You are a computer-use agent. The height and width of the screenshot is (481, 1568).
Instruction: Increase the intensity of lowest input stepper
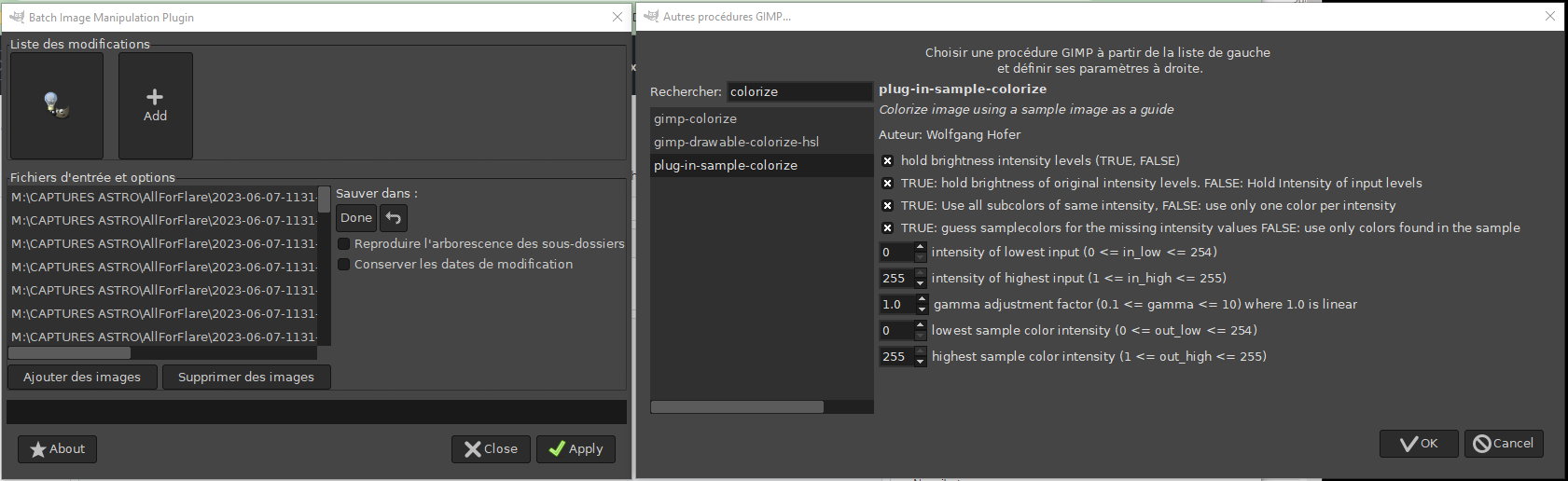tap(921, 247)
